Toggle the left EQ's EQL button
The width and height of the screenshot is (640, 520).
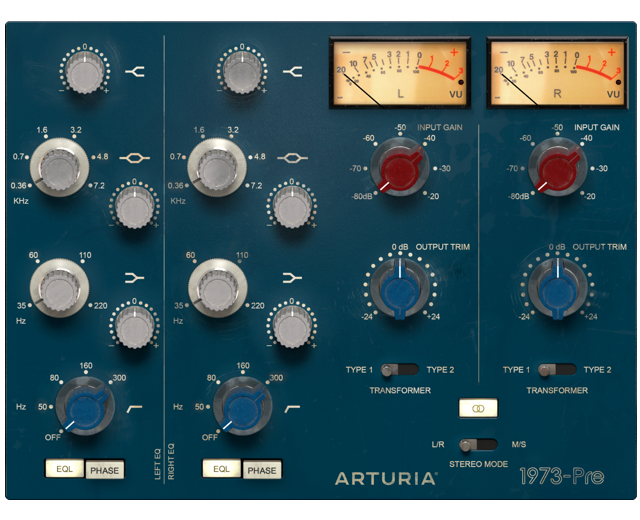[64, 469]
